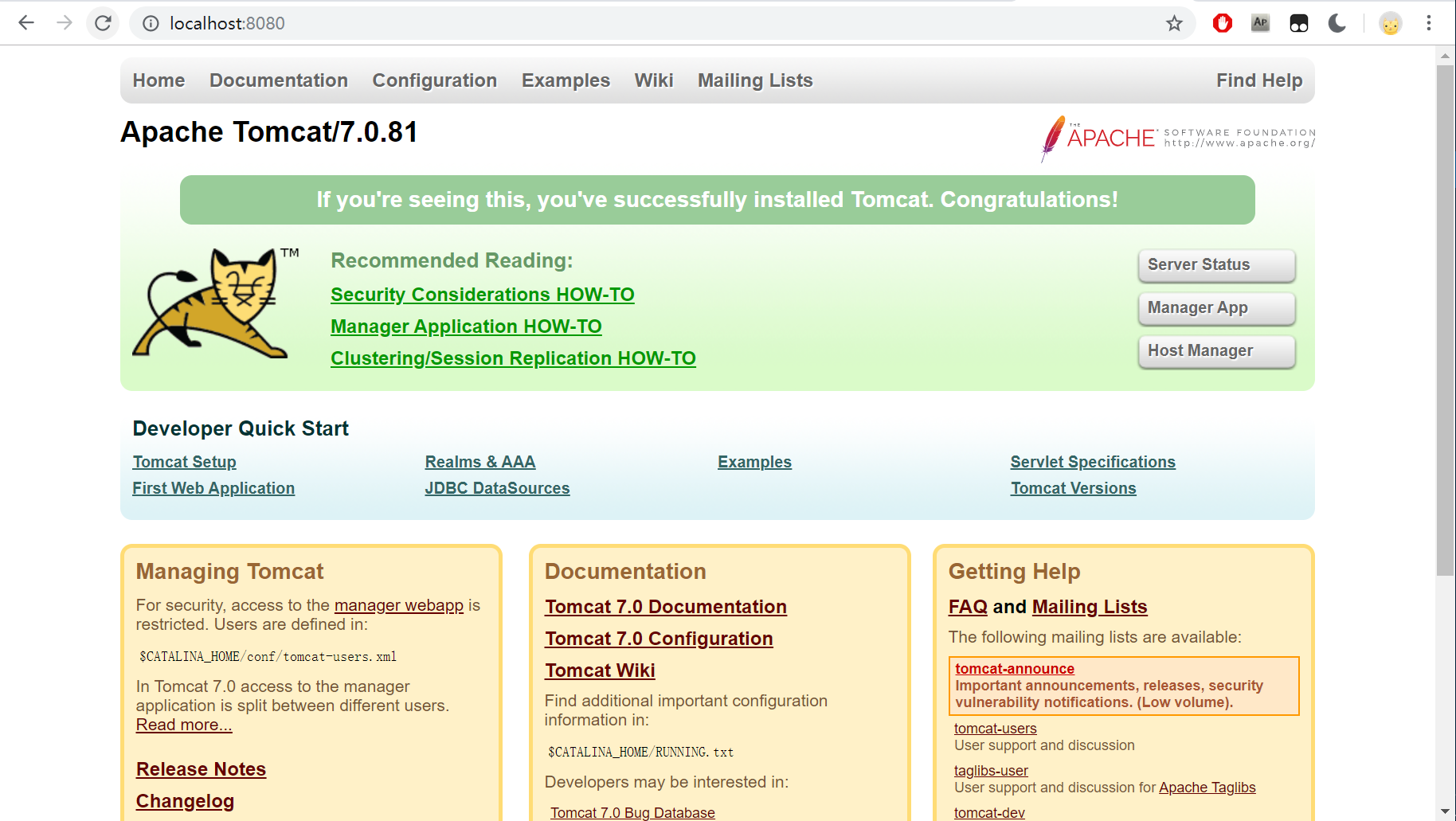Open the Tomcat Versions link
Image resolution: width=1456 pixels, height=821 pixels.
[x=1074, y=488]
